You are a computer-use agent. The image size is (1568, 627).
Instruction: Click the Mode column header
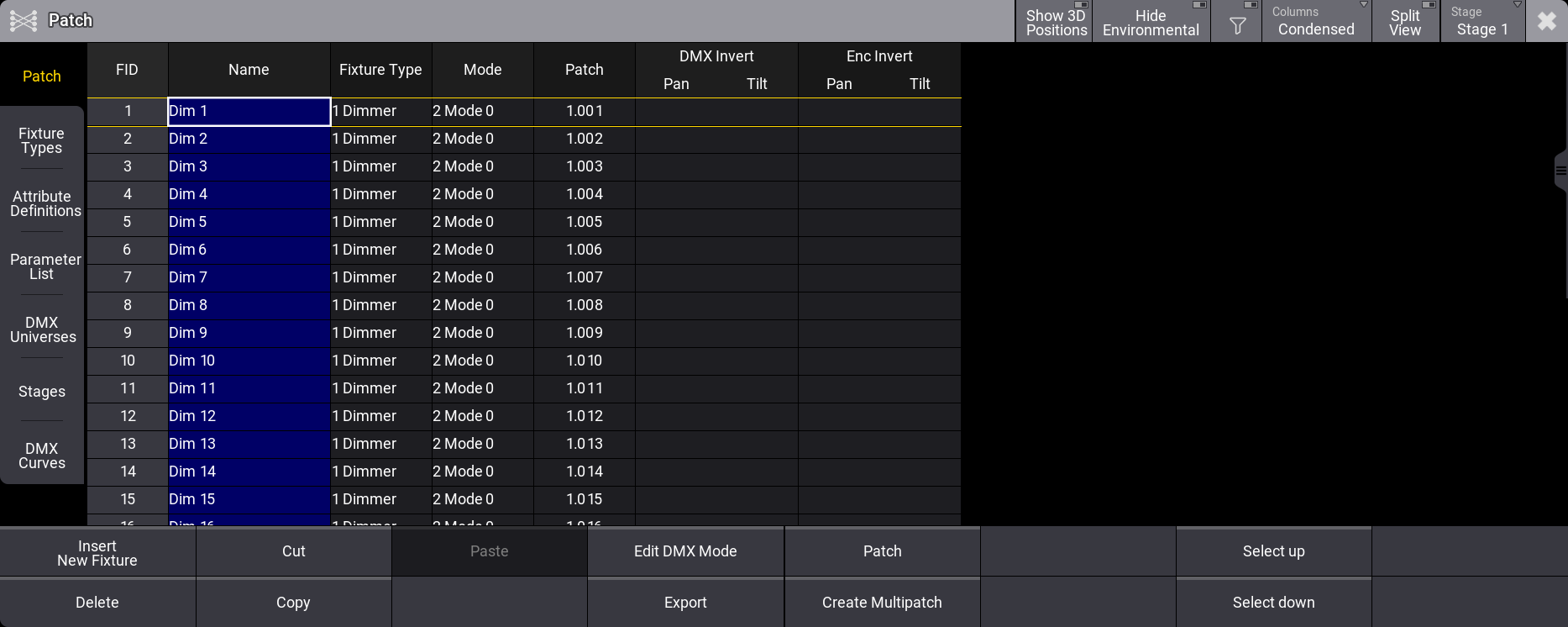[483, 70]
